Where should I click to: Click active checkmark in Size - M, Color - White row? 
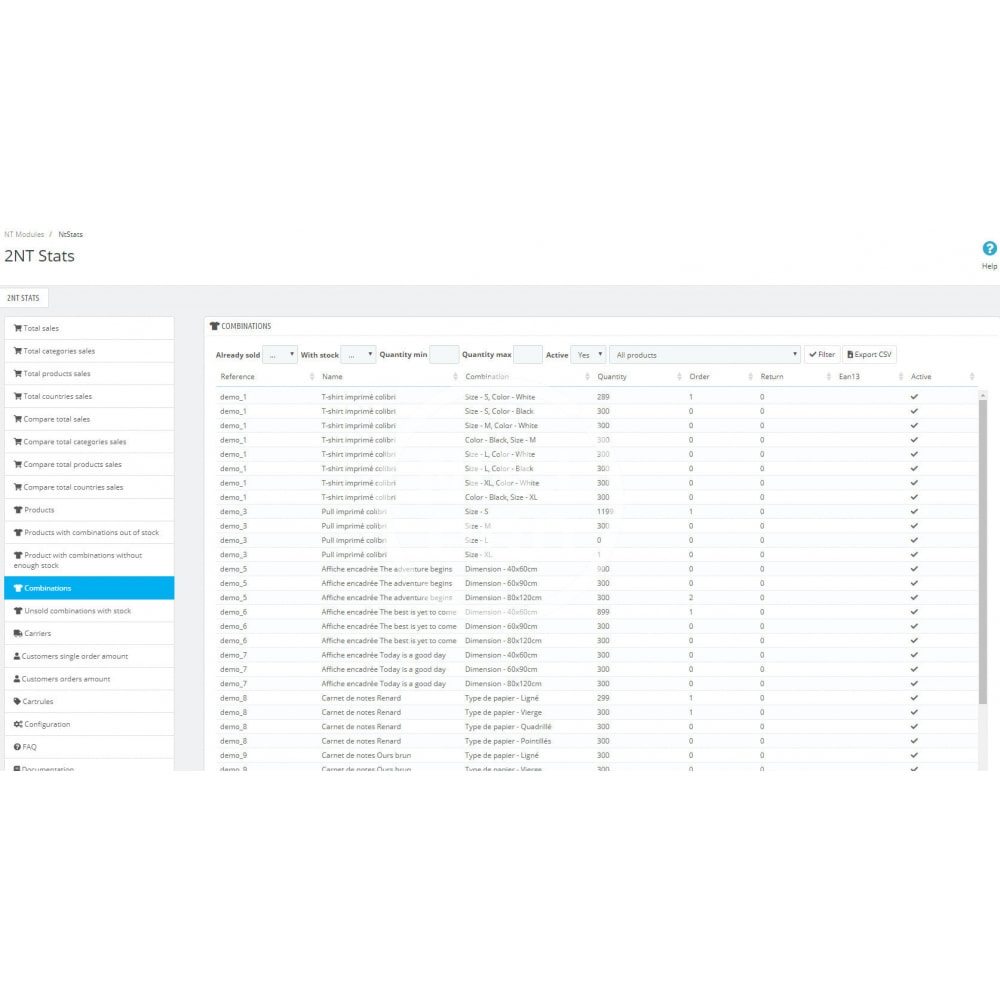click(914, 425)
